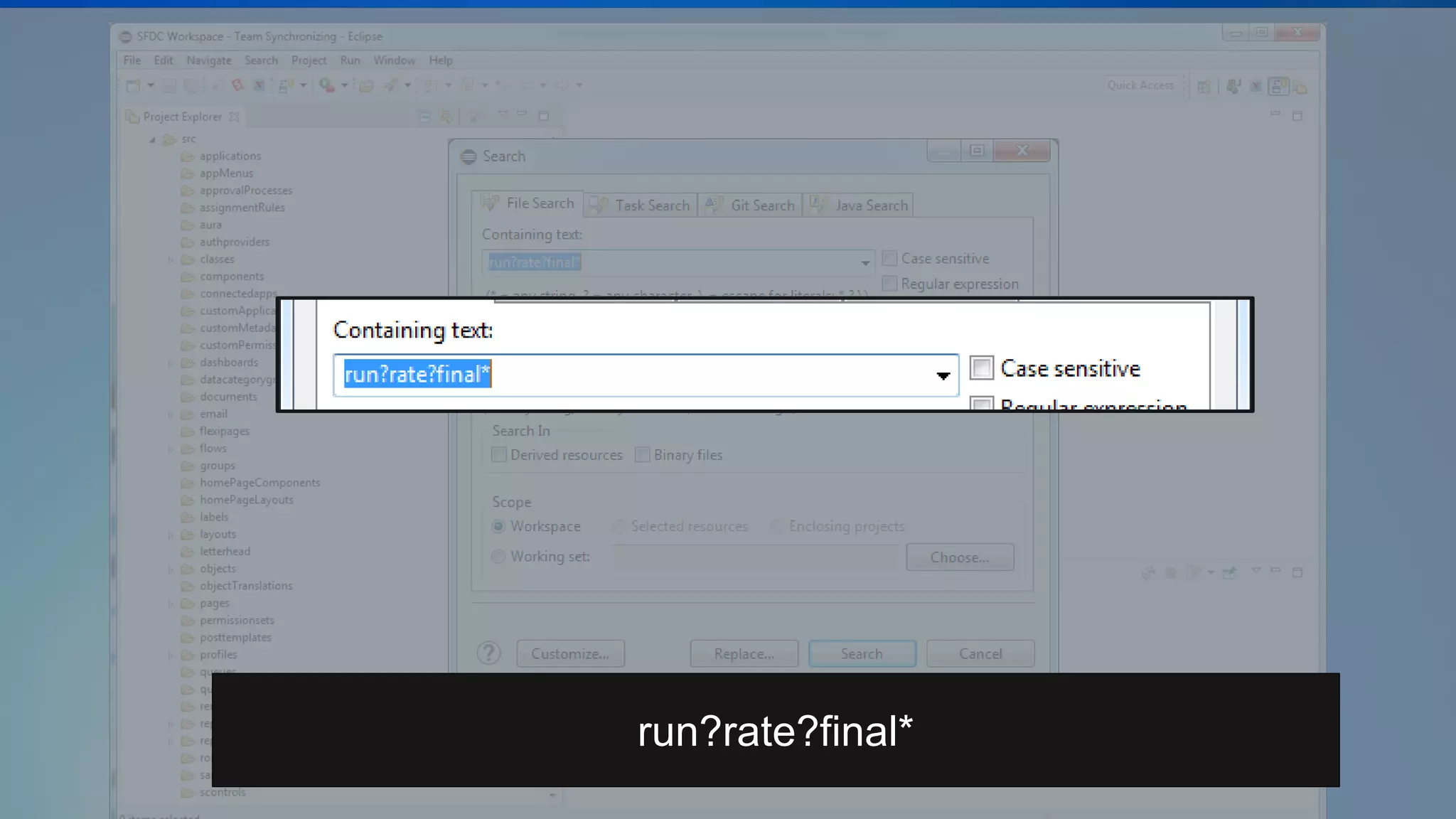This screenshot has width=1456, height=819.
Task: Click the wand toolbar icon
Action: (390, 85)
